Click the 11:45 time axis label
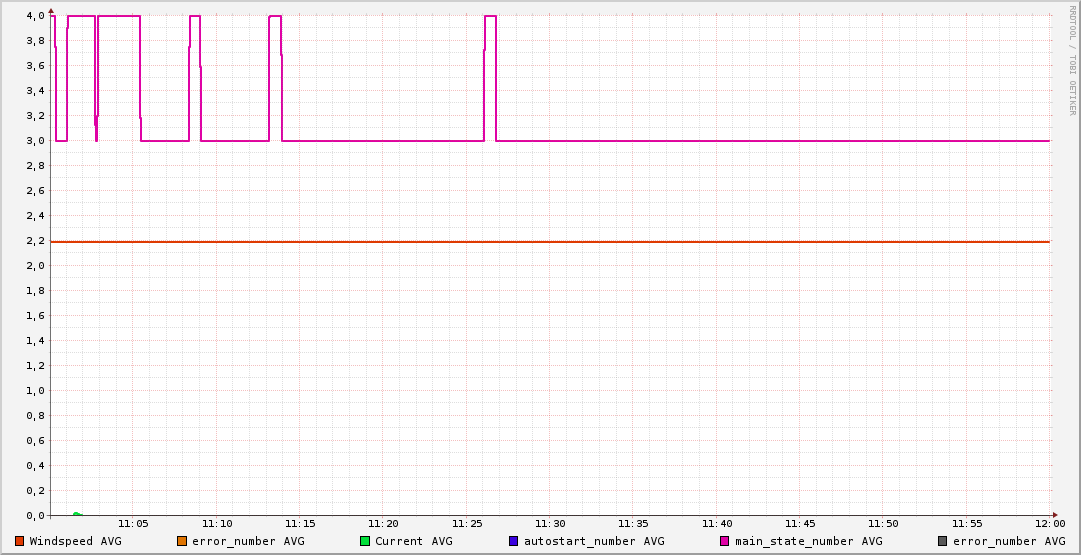Screen dimensions: 1081x555 tap(800, 523)
